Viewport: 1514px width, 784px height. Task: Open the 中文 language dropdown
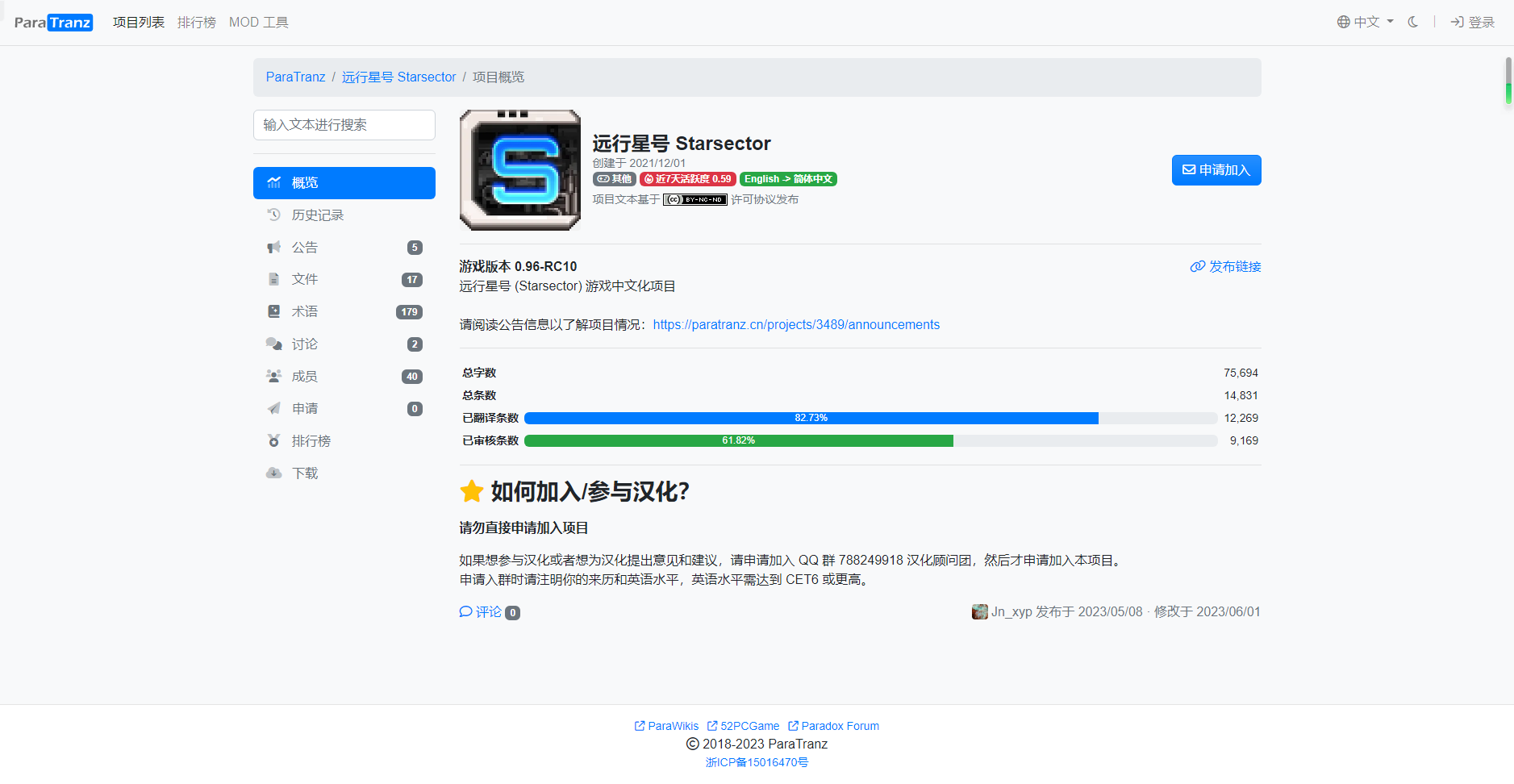tap(1365, 22)
